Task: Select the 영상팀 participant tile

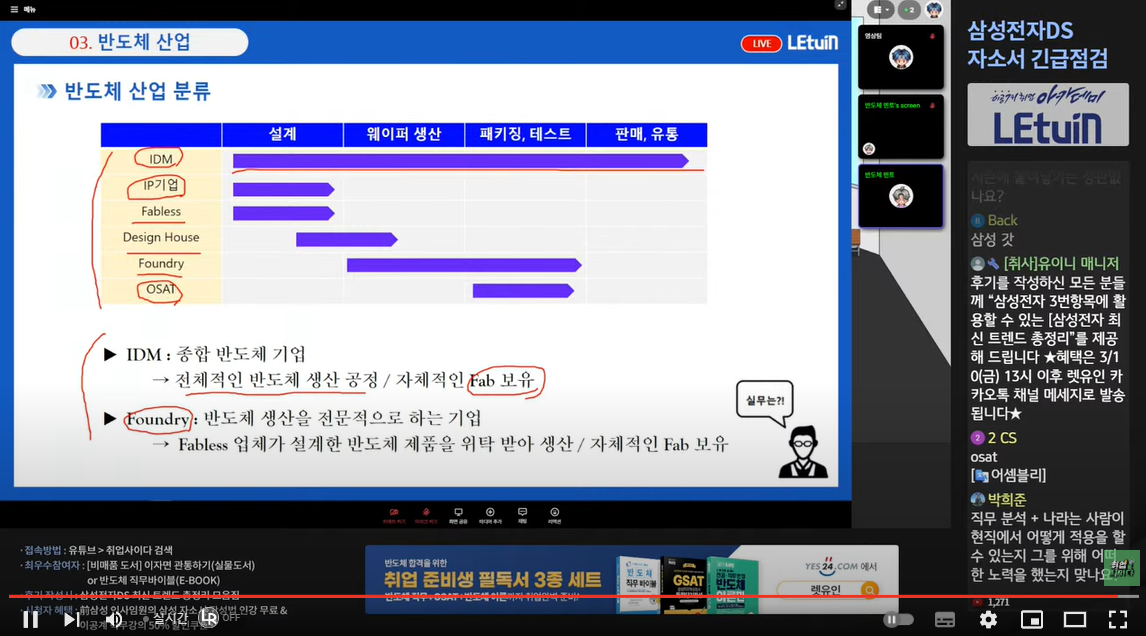Action: (900, 57)
